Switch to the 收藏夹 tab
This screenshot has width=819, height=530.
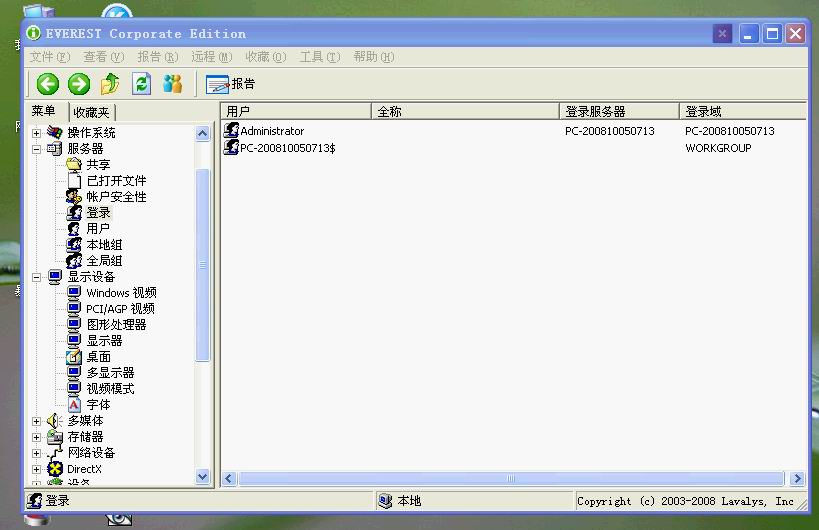tap(92, 112)
